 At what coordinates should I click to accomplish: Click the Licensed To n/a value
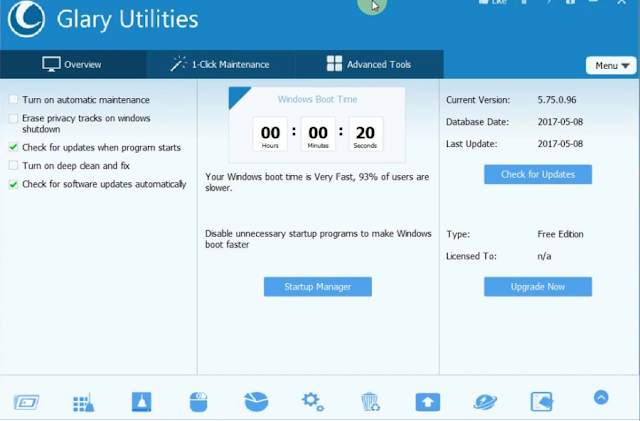544,256
